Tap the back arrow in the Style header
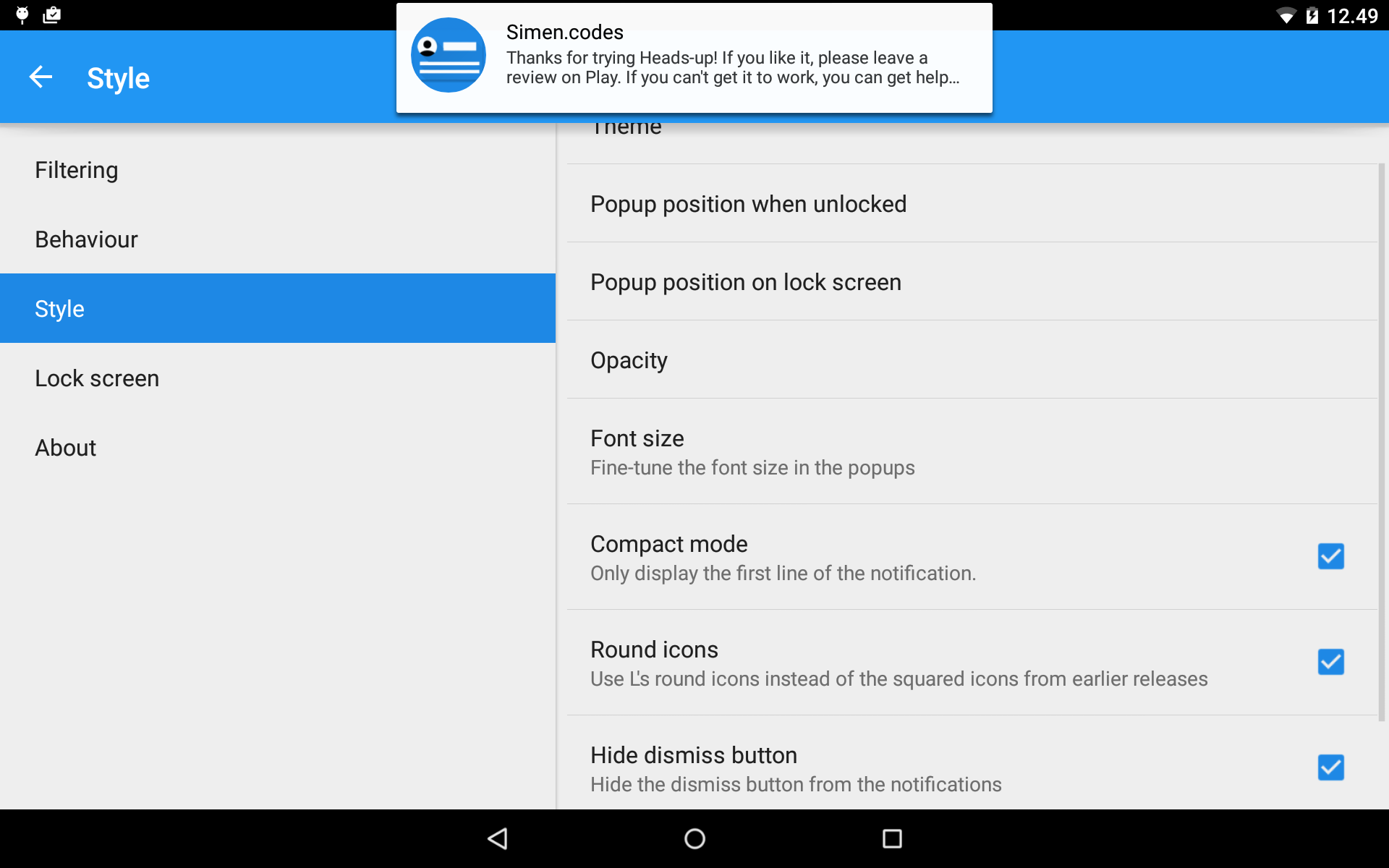Image resolution: width=1389 pixels, height=868 pixels. point(41,77)
